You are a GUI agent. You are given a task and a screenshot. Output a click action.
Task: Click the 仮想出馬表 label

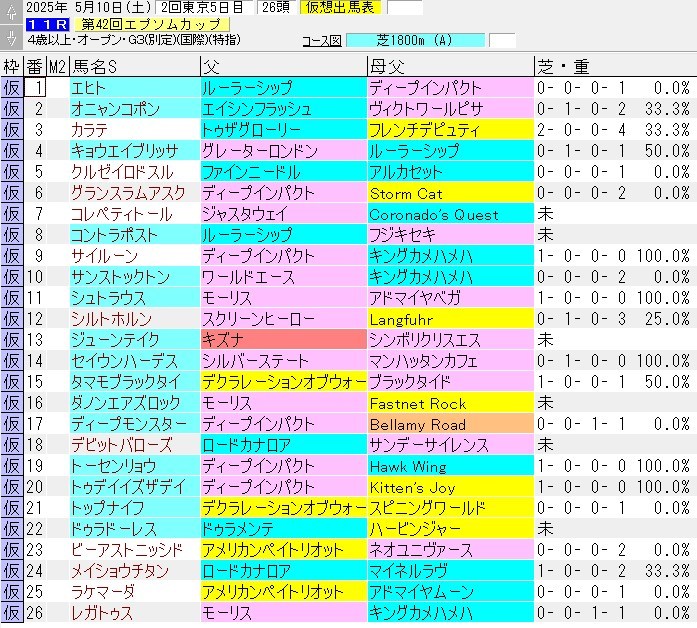[340, 7]
